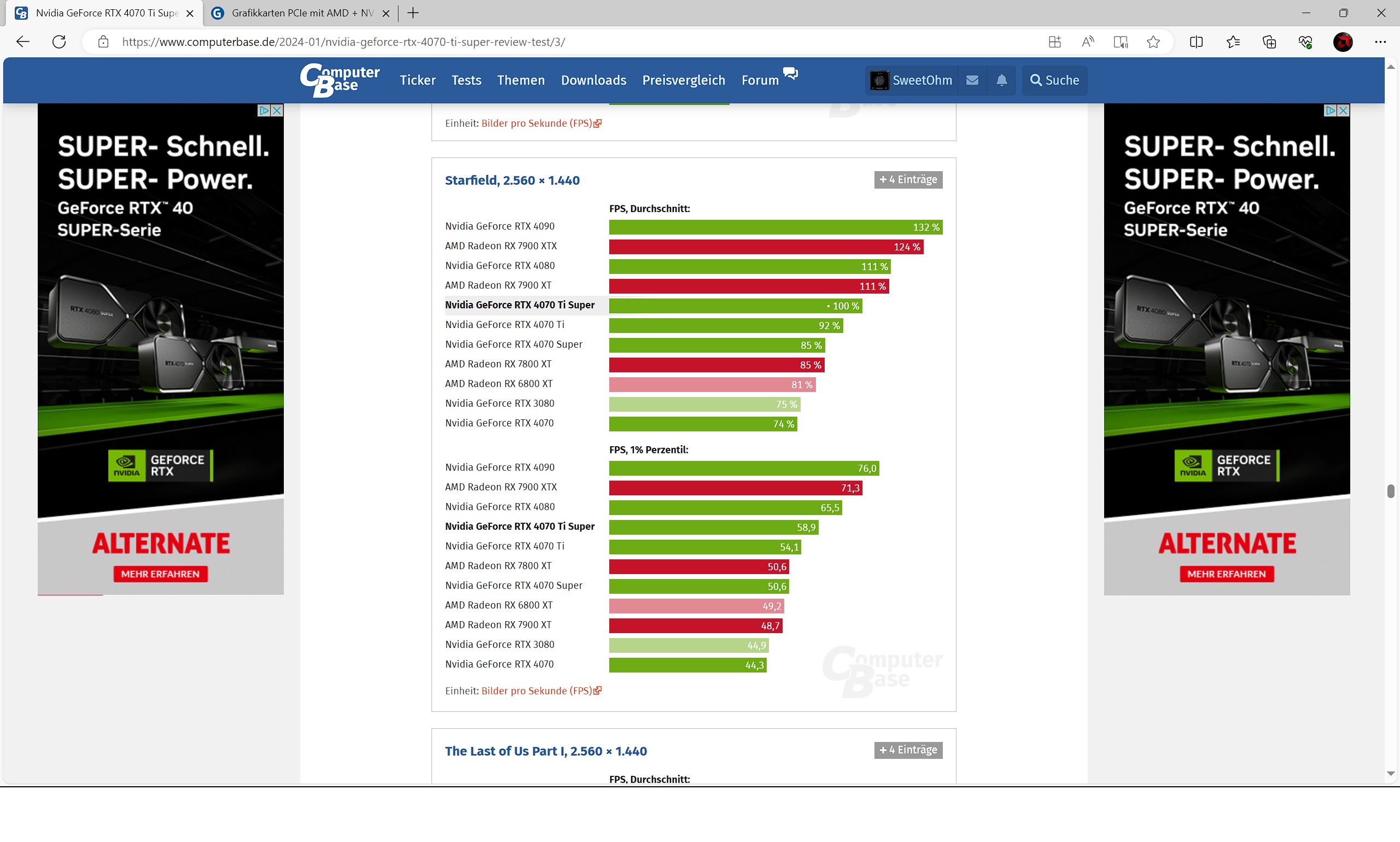Open browser Settings and more menu
Image resolution: width=1400 pixels, height=842 pixels.
[x=1380, y=42]
